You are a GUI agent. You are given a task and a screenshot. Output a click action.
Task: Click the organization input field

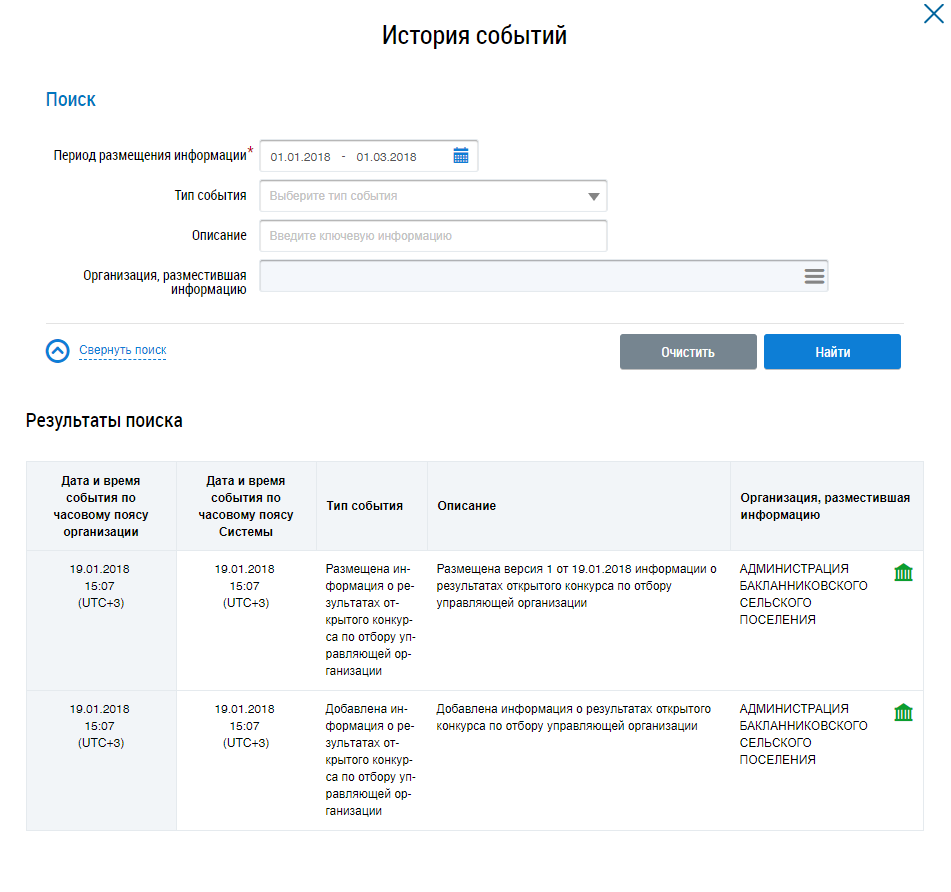click(x=530, y=276)
